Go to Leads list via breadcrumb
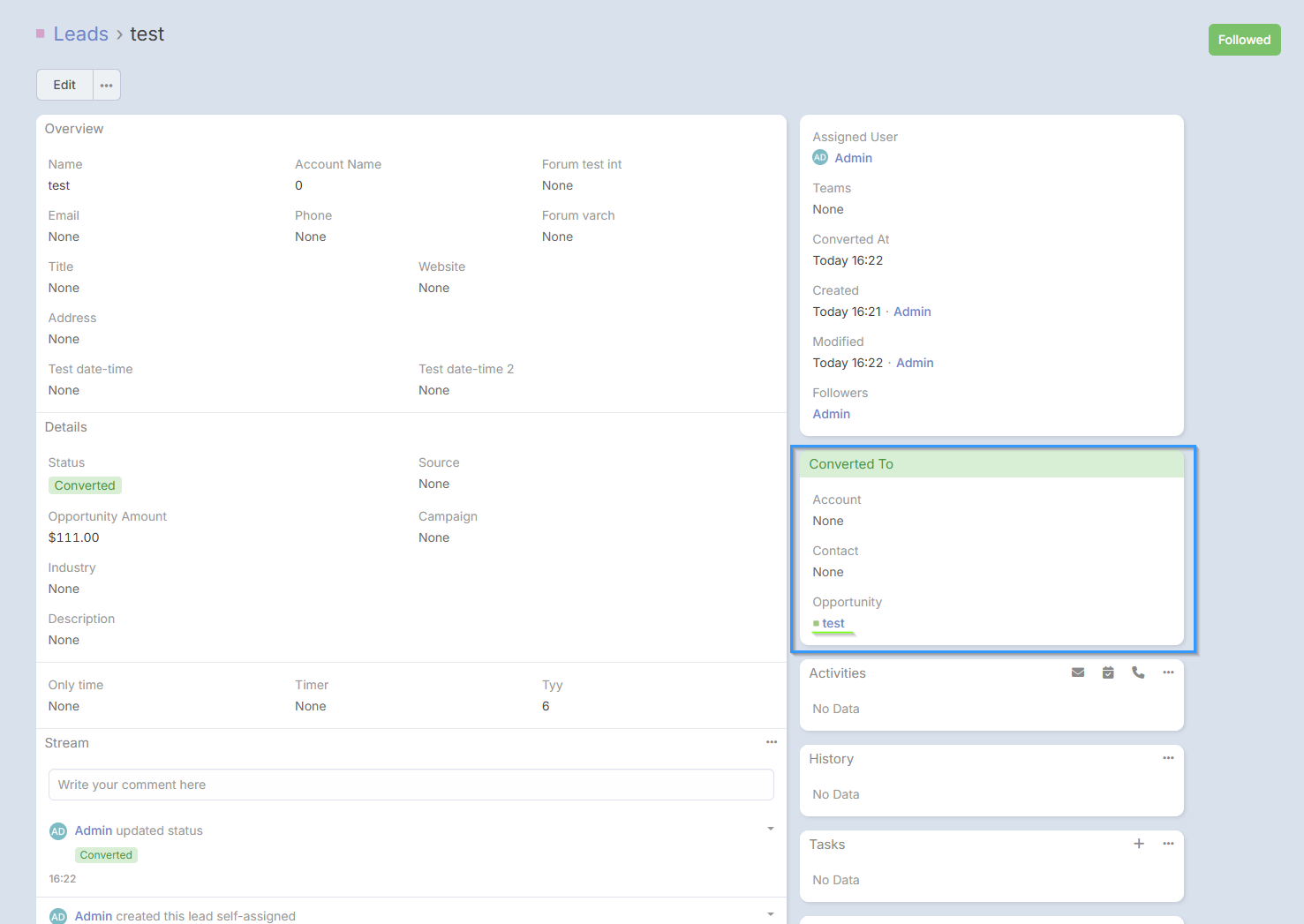This screenshot has height=924, width=1304. point(80,34)
